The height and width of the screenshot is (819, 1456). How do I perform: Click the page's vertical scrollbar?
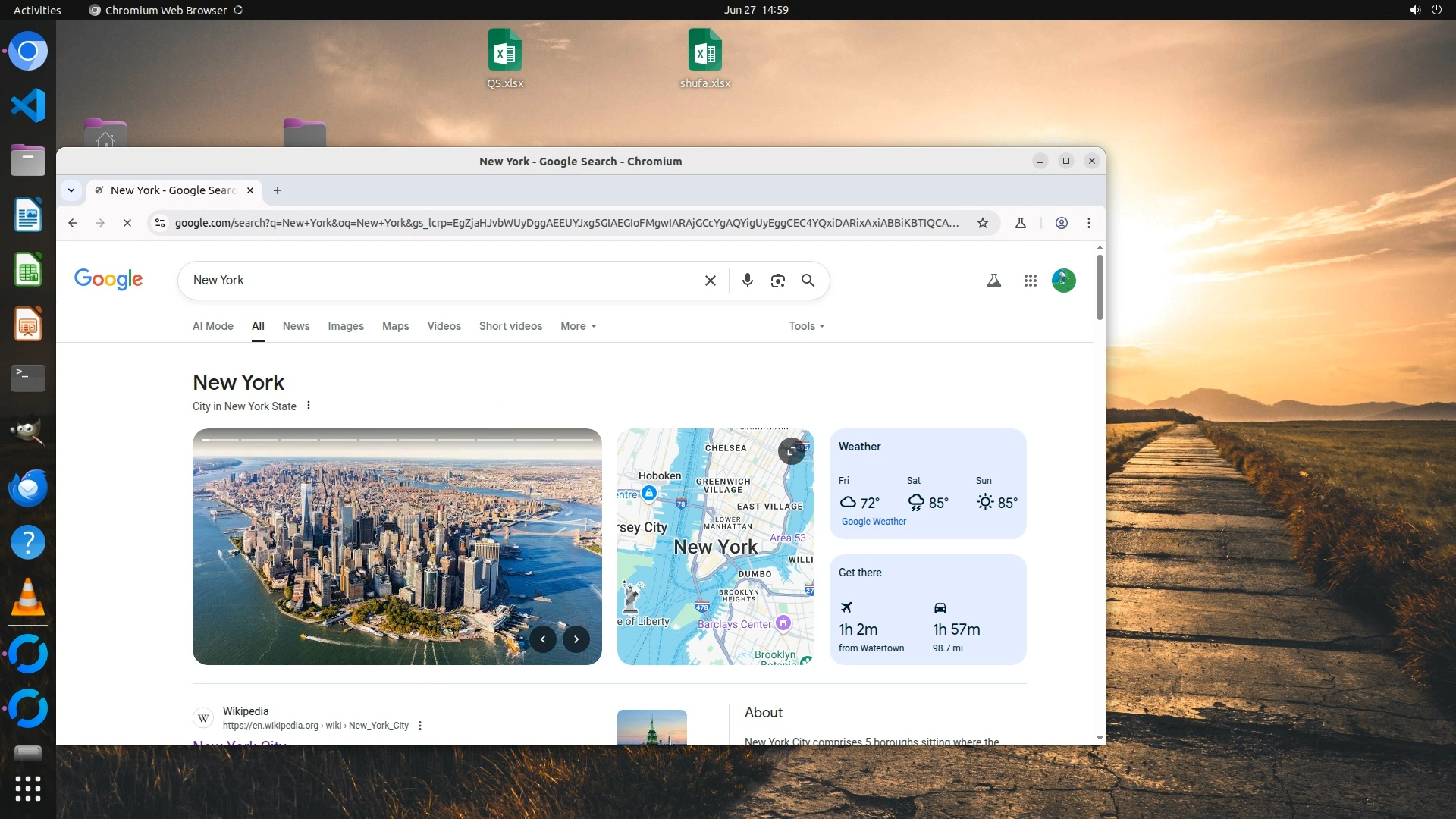1100,288
